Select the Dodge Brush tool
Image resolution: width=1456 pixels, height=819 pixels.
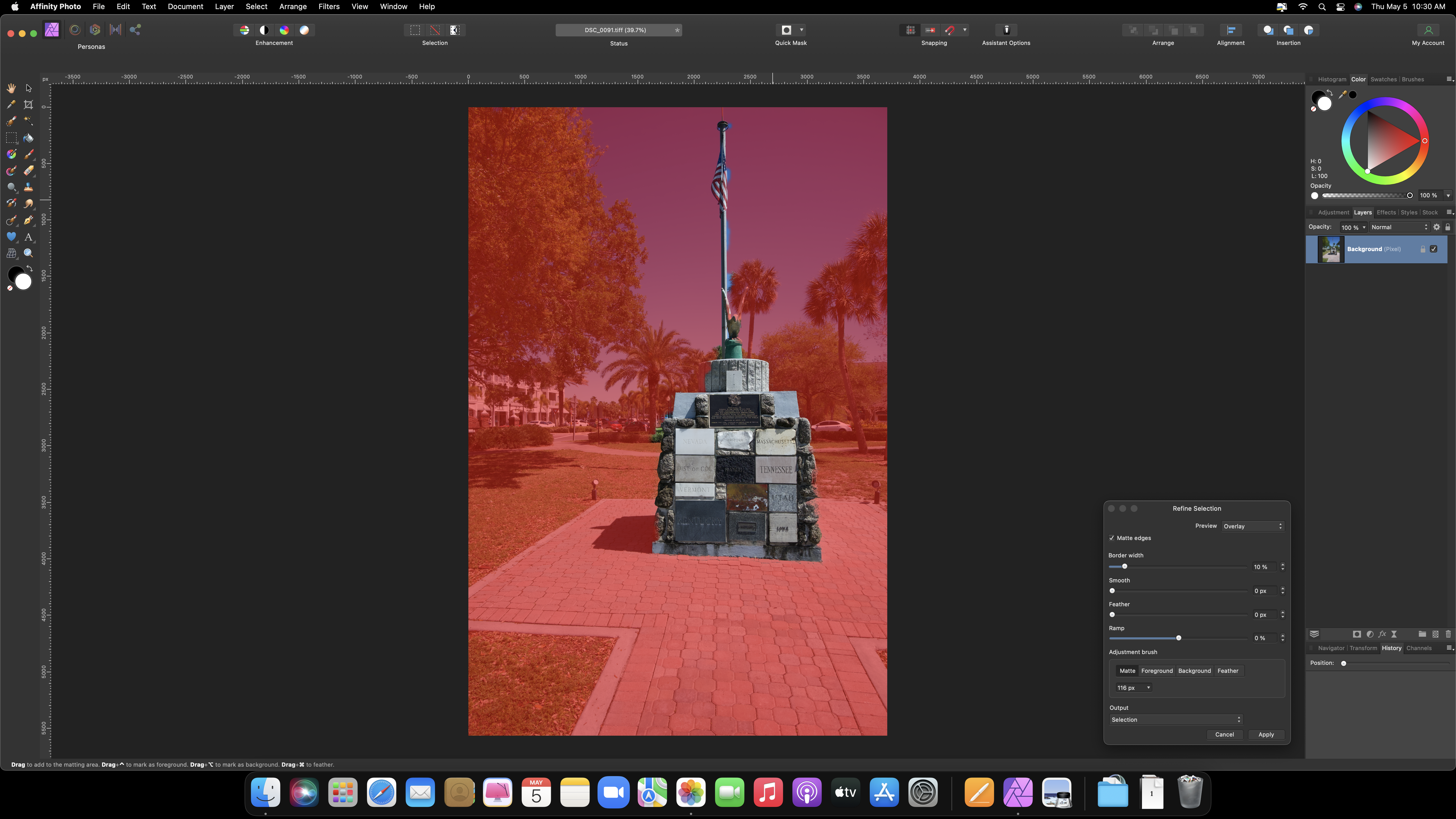[11, 187]
